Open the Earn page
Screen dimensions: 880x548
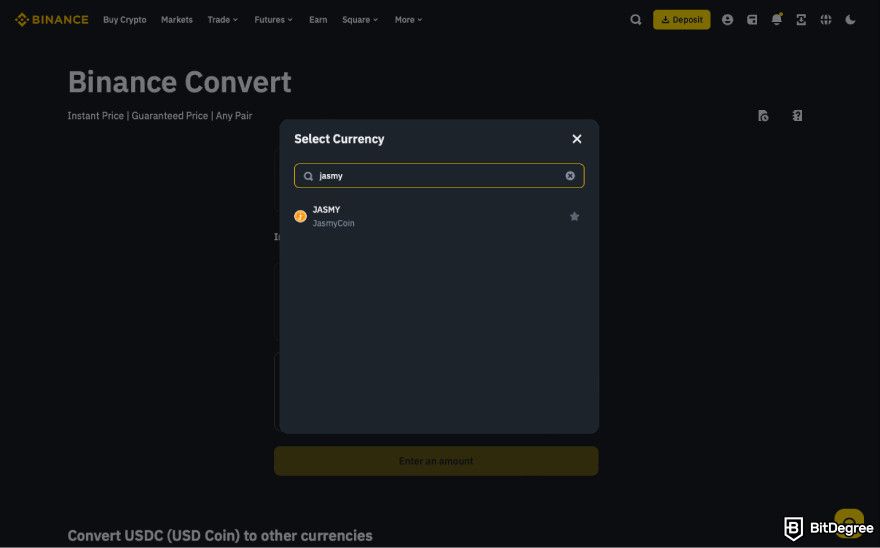click(x=318, y=20)
